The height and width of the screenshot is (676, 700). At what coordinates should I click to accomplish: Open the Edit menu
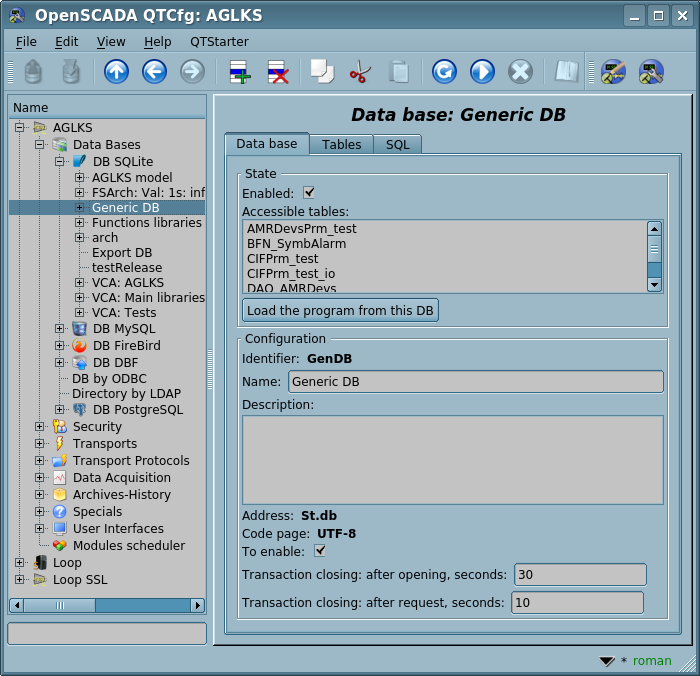click(x=67, y=42)
